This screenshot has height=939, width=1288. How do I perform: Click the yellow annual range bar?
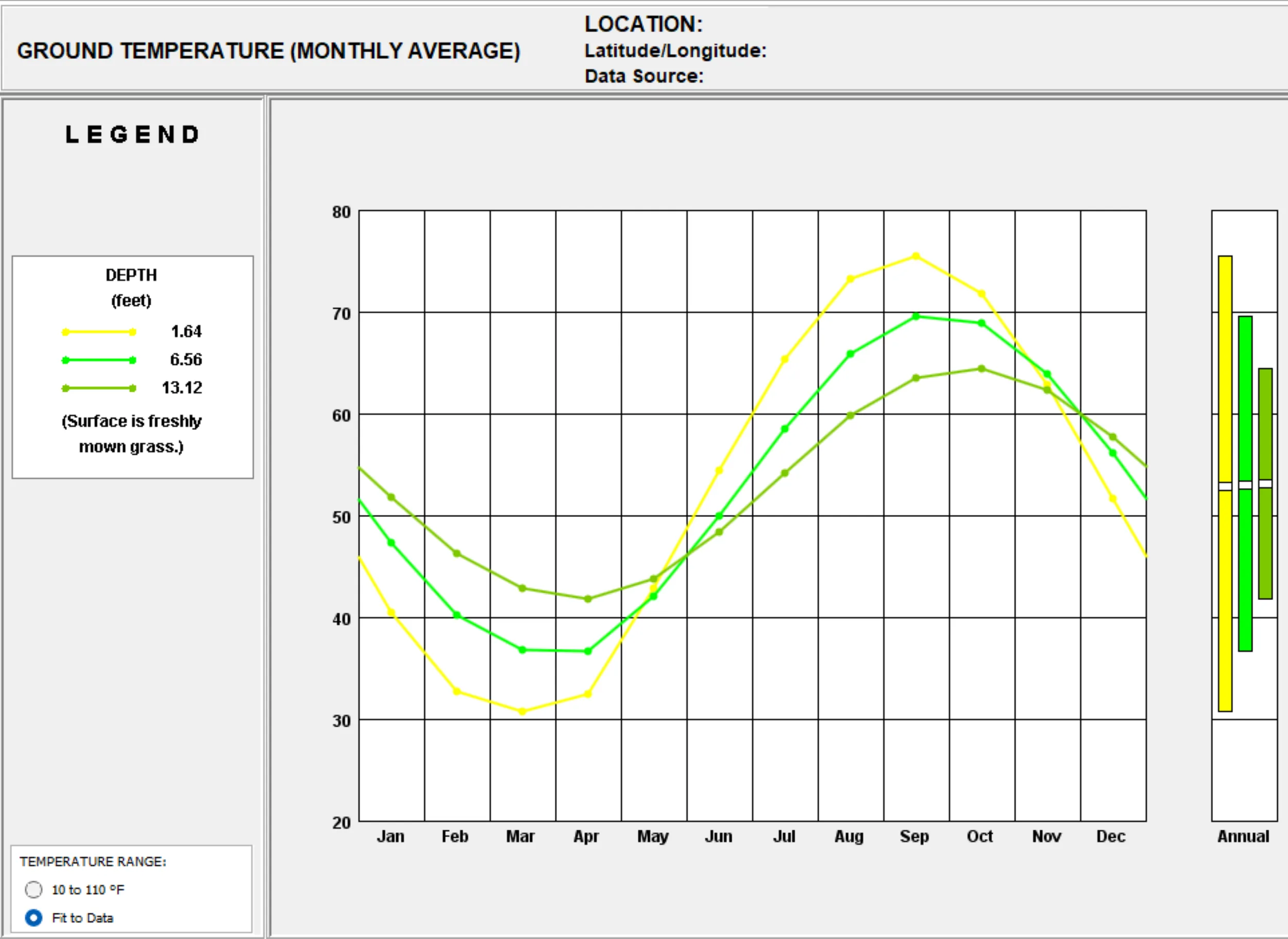click(x=1225, y=484)
